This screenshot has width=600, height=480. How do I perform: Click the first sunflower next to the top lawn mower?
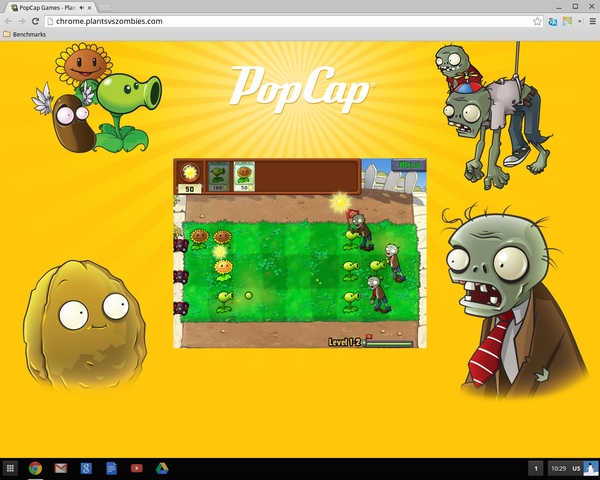tap(199, 239)
